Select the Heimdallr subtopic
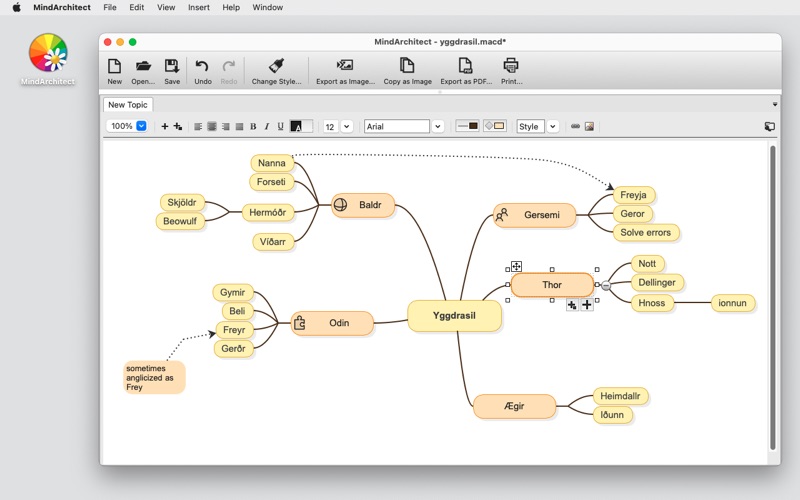 tap(620, 396)
